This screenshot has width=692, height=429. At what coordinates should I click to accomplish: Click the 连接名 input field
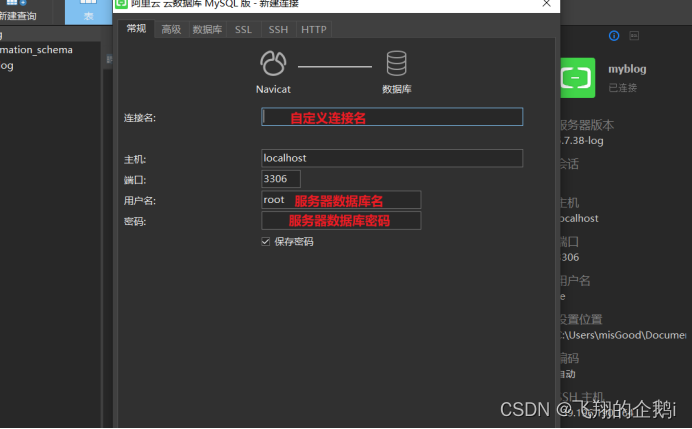pos(392,117)
